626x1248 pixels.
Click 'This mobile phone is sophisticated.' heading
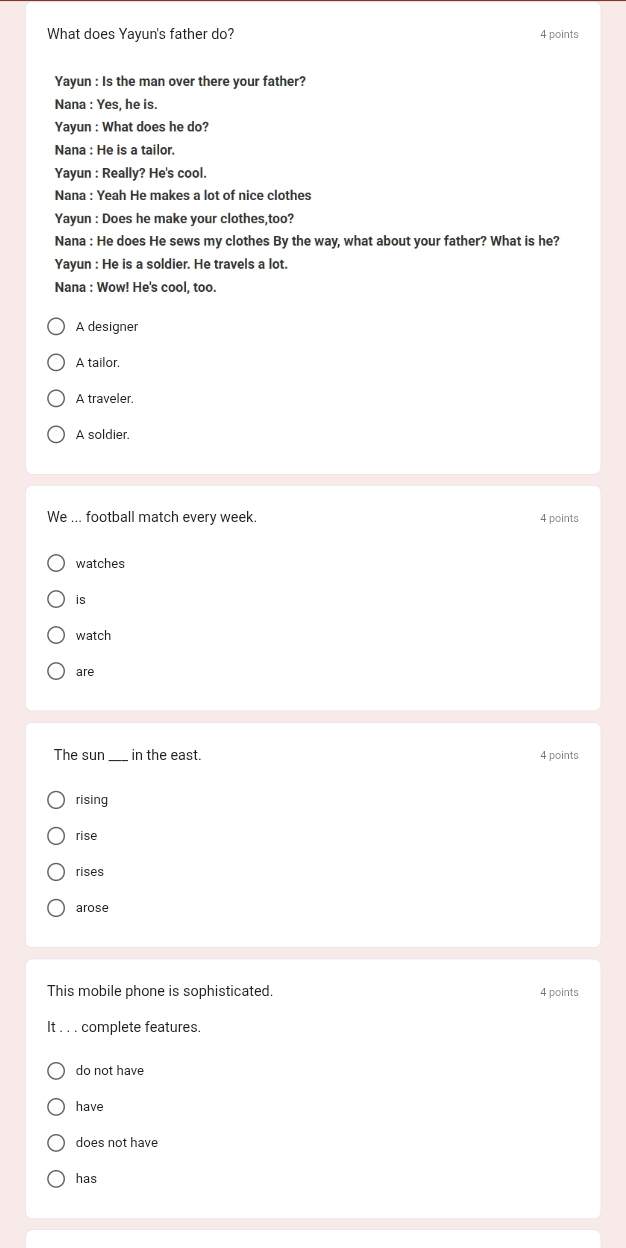(x=160, y=991)
